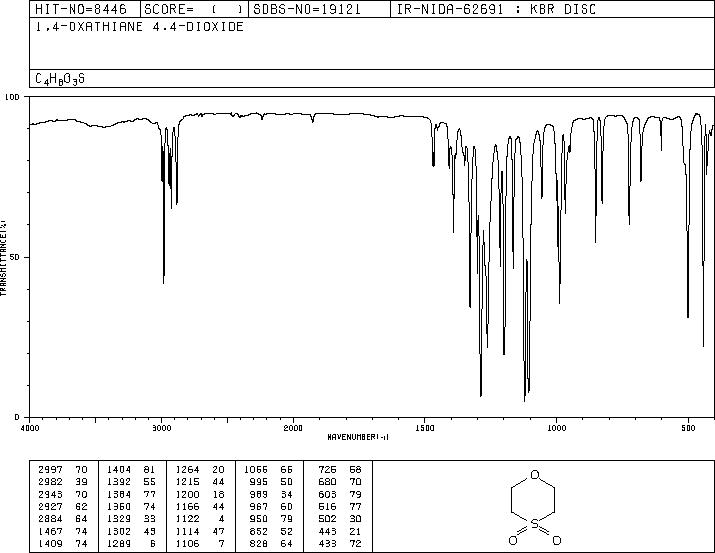This screenshot has width=715, height=553.
Task: Select peak table entry 1467
Action: pyautogui.click(x=50, y=532)
